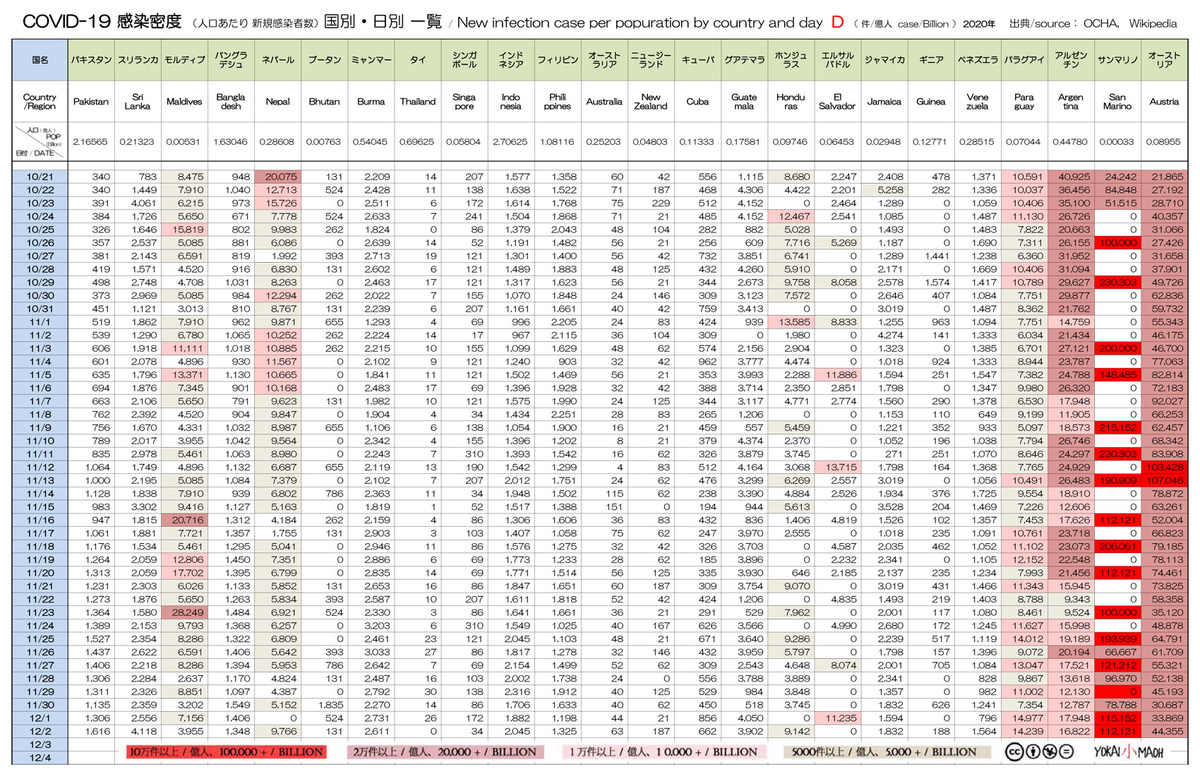Image resolution: width=1200 pixels, height=772 pixels.
Task: Click the Bhutan column header
Action: pos(324,102)
